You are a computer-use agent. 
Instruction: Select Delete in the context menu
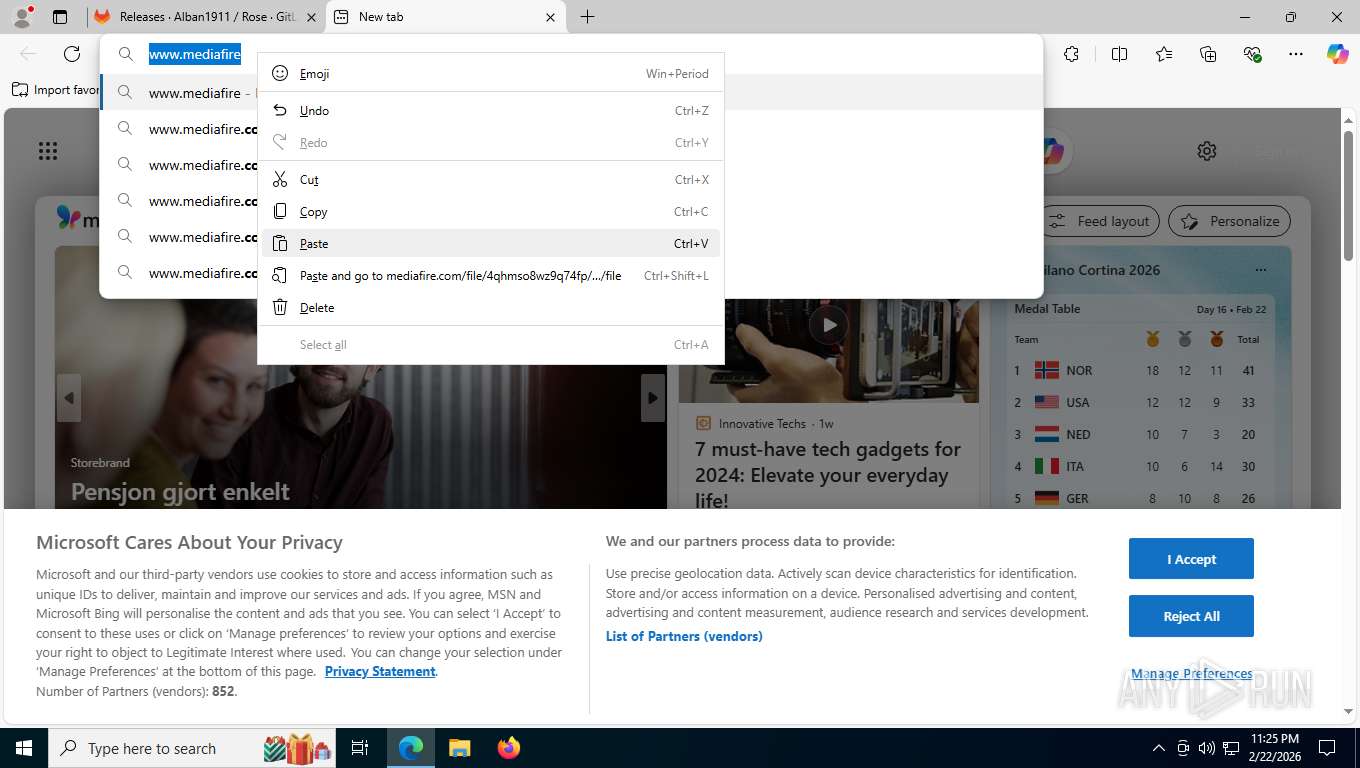point(490,308)
